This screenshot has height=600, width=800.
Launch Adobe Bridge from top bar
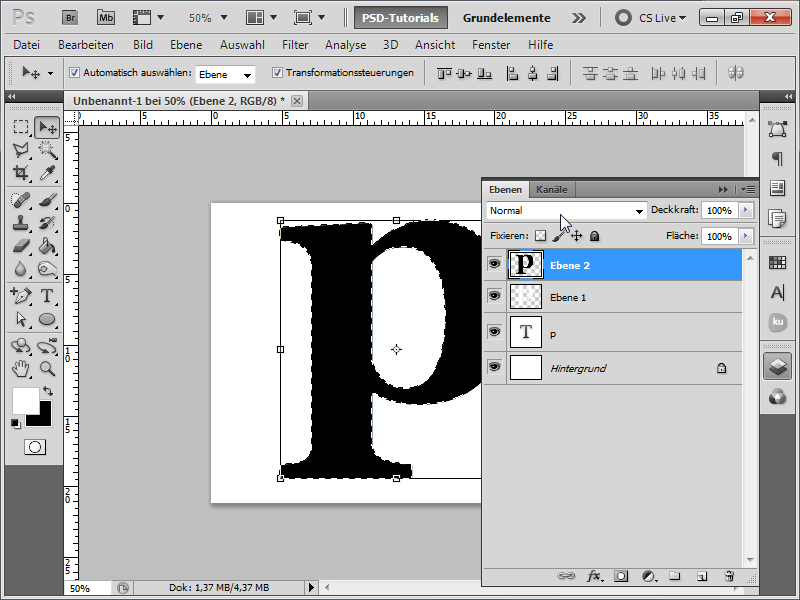click(x=70, y=18)
